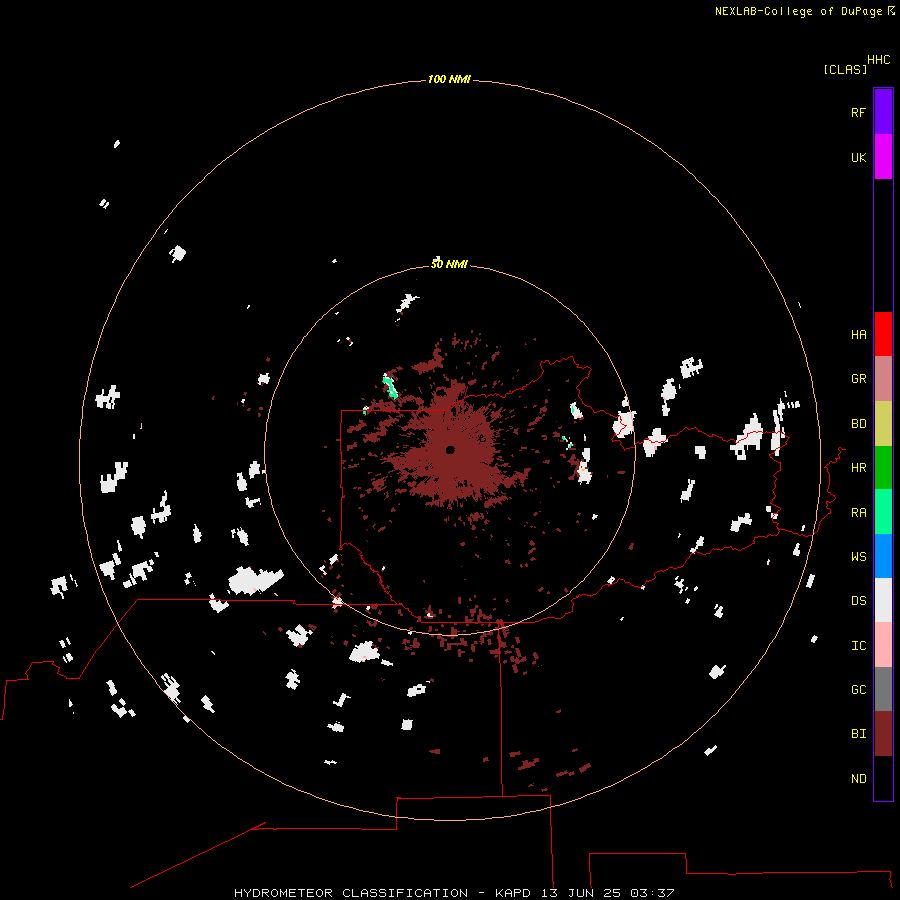Image resolution: width=900 pixels, height=900 pixels.
Task: Click the BI legend label
Action: (858, 734)
